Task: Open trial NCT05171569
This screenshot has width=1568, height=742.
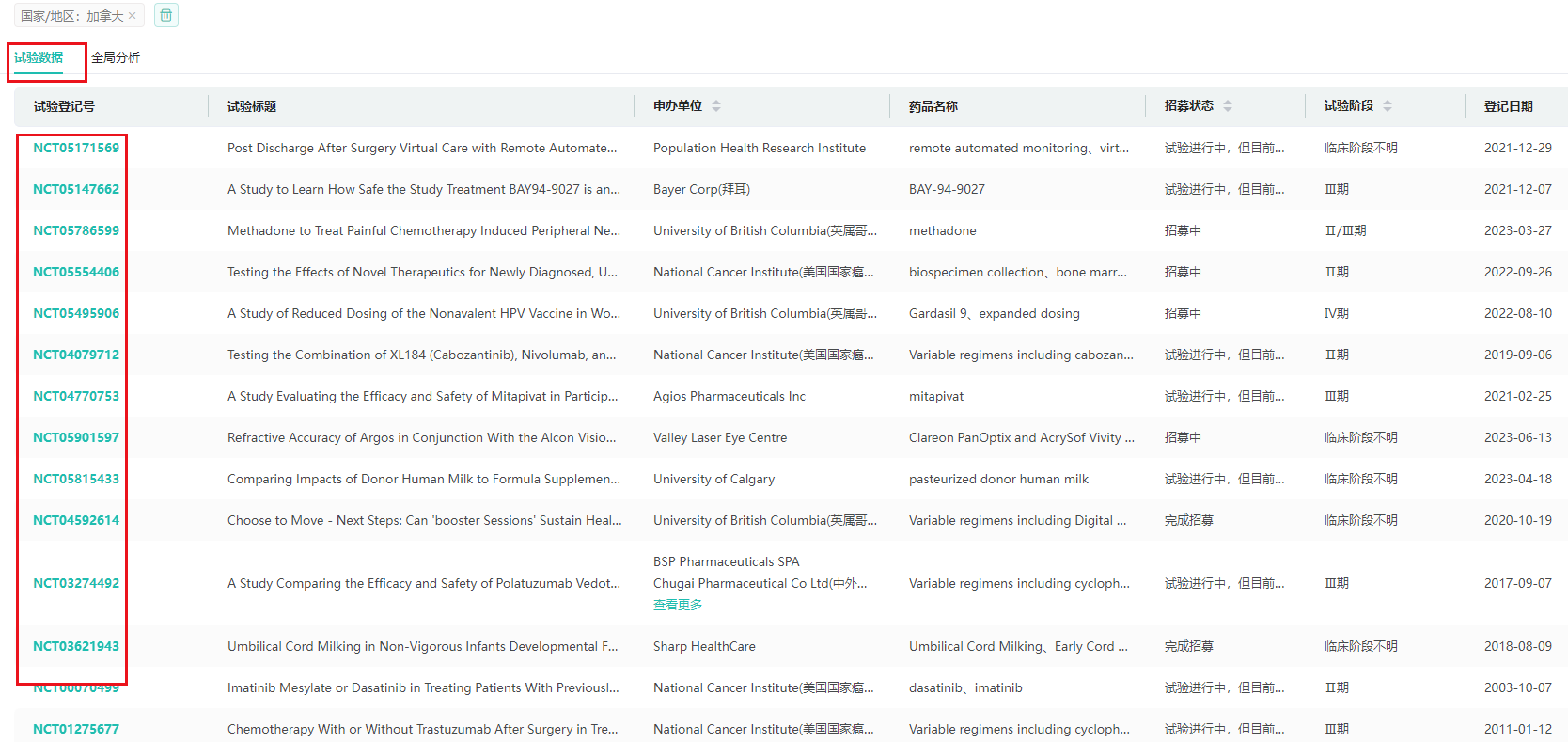Action: tap(76, 148)
